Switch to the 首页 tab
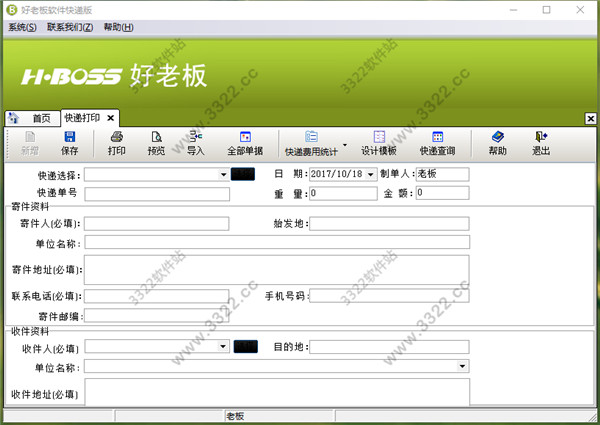Screen dimensions: 600x425 coord(33,118)
